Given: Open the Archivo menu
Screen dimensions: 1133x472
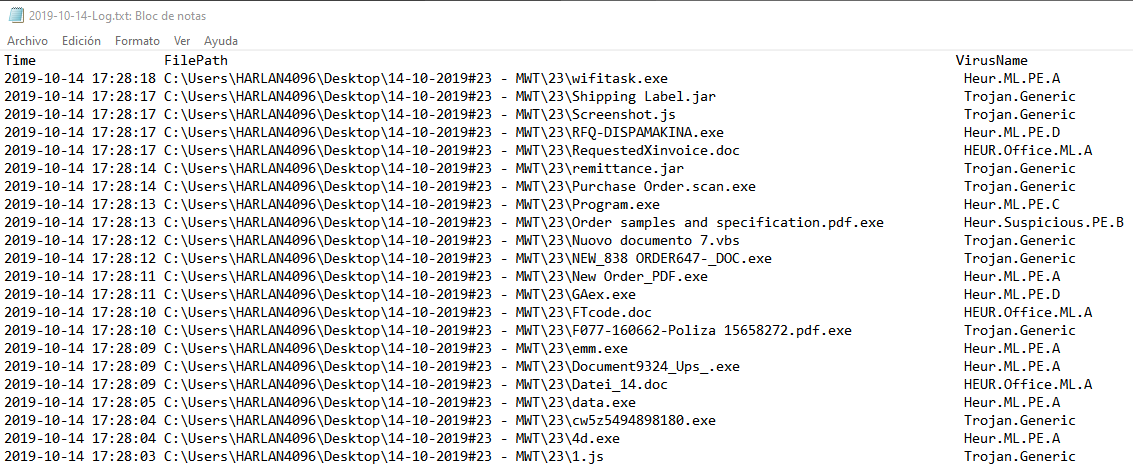Looking at the screenshot, I should pos(27,41).
